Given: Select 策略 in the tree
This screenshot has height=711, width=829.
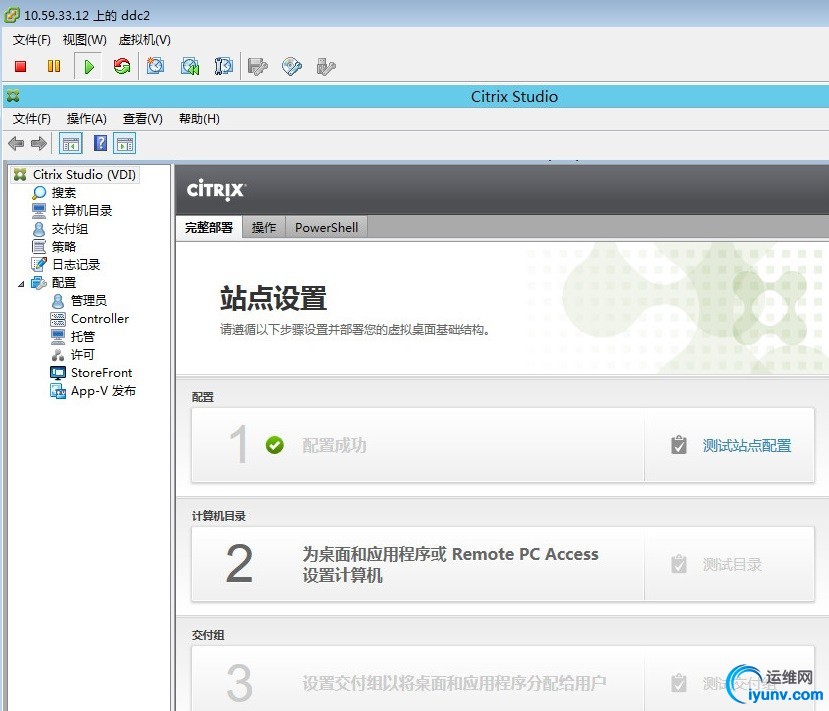Looking at the screenshot, I should pos(63,247).
